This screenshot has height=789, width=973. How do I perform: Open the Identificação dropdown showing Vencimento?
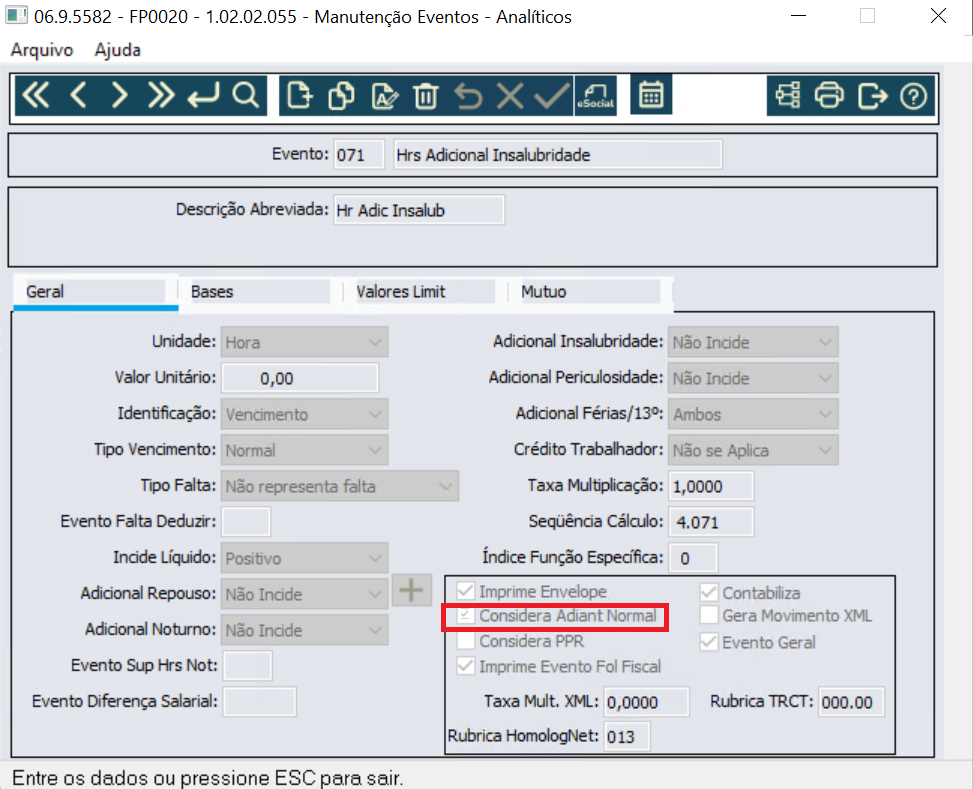305,414
